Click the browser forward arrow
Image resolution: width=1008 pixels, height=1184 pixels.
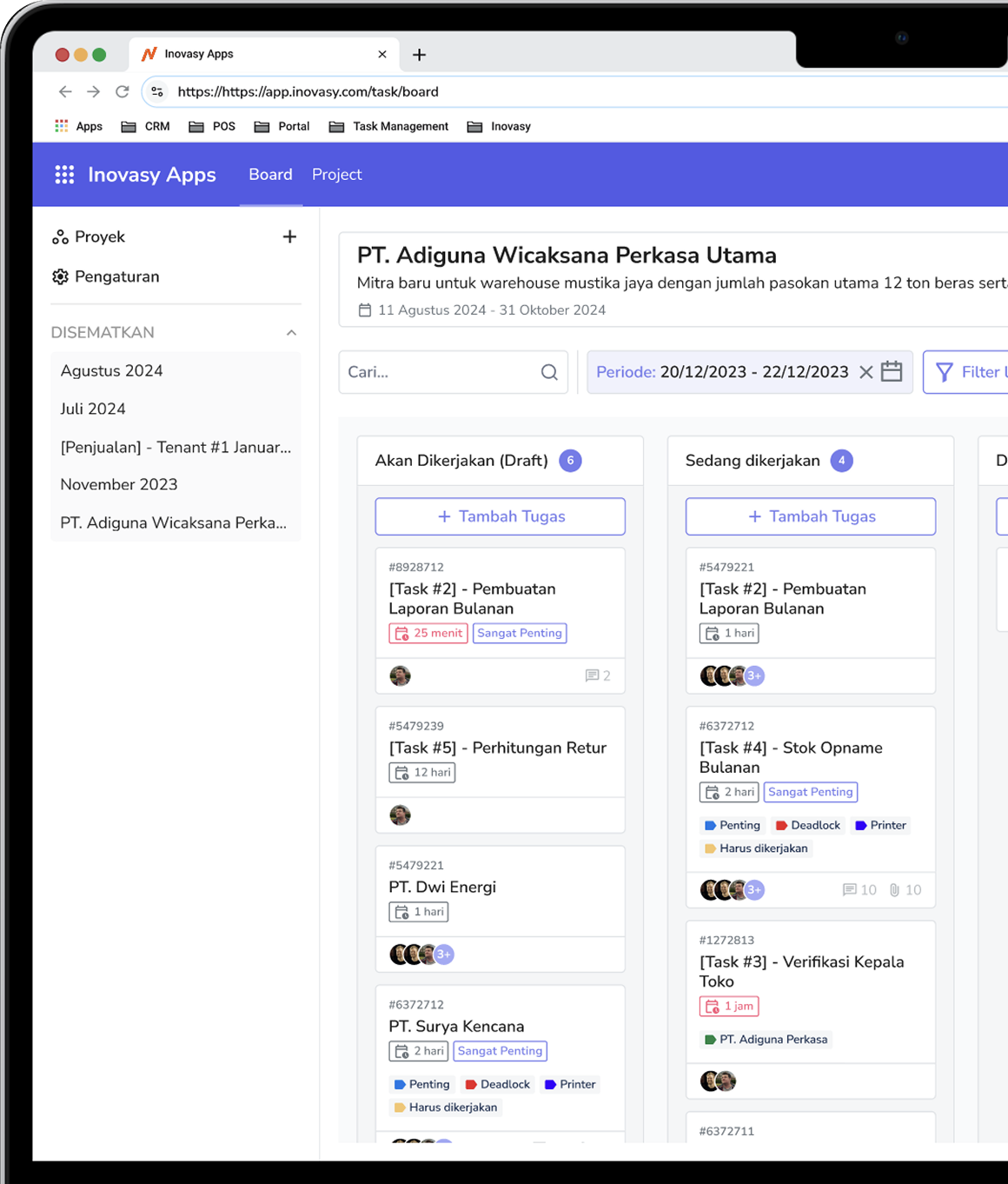click(x=94, y=91)
